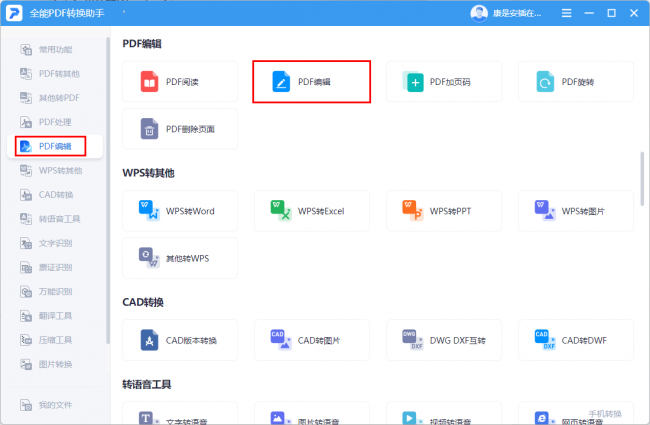Select 压缩工具 in the sidebar
The width and height of the screenshot is (650, 425).
click(55, 340)
